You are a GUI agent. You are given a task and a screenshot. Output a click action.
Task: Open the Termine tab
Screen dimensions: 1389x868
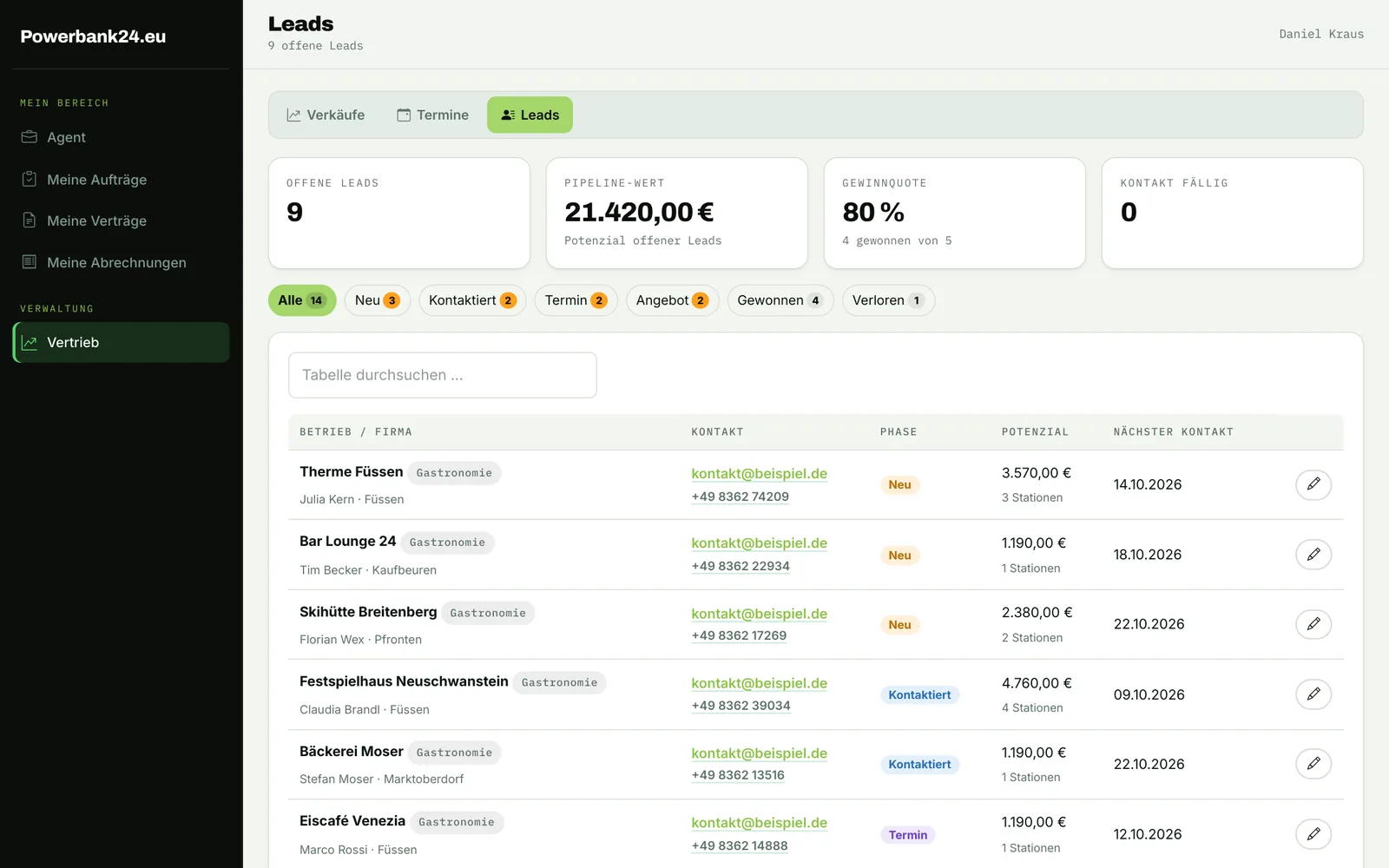pos(432,115)
